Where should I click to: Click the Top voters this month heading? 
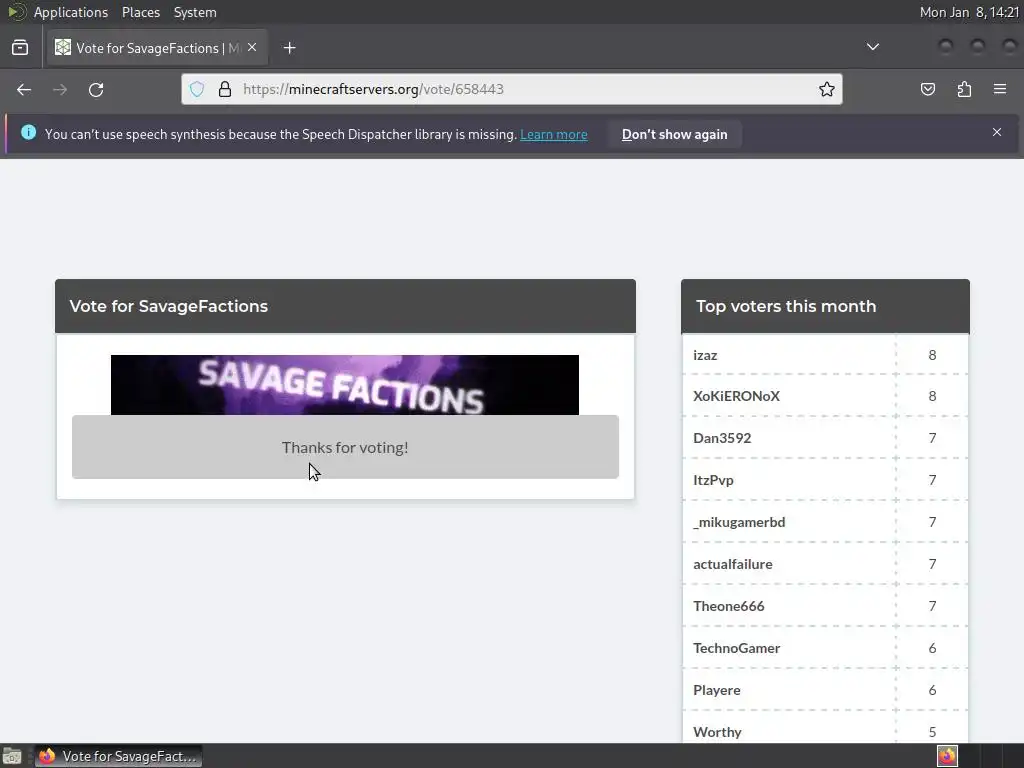coord(786,306)
